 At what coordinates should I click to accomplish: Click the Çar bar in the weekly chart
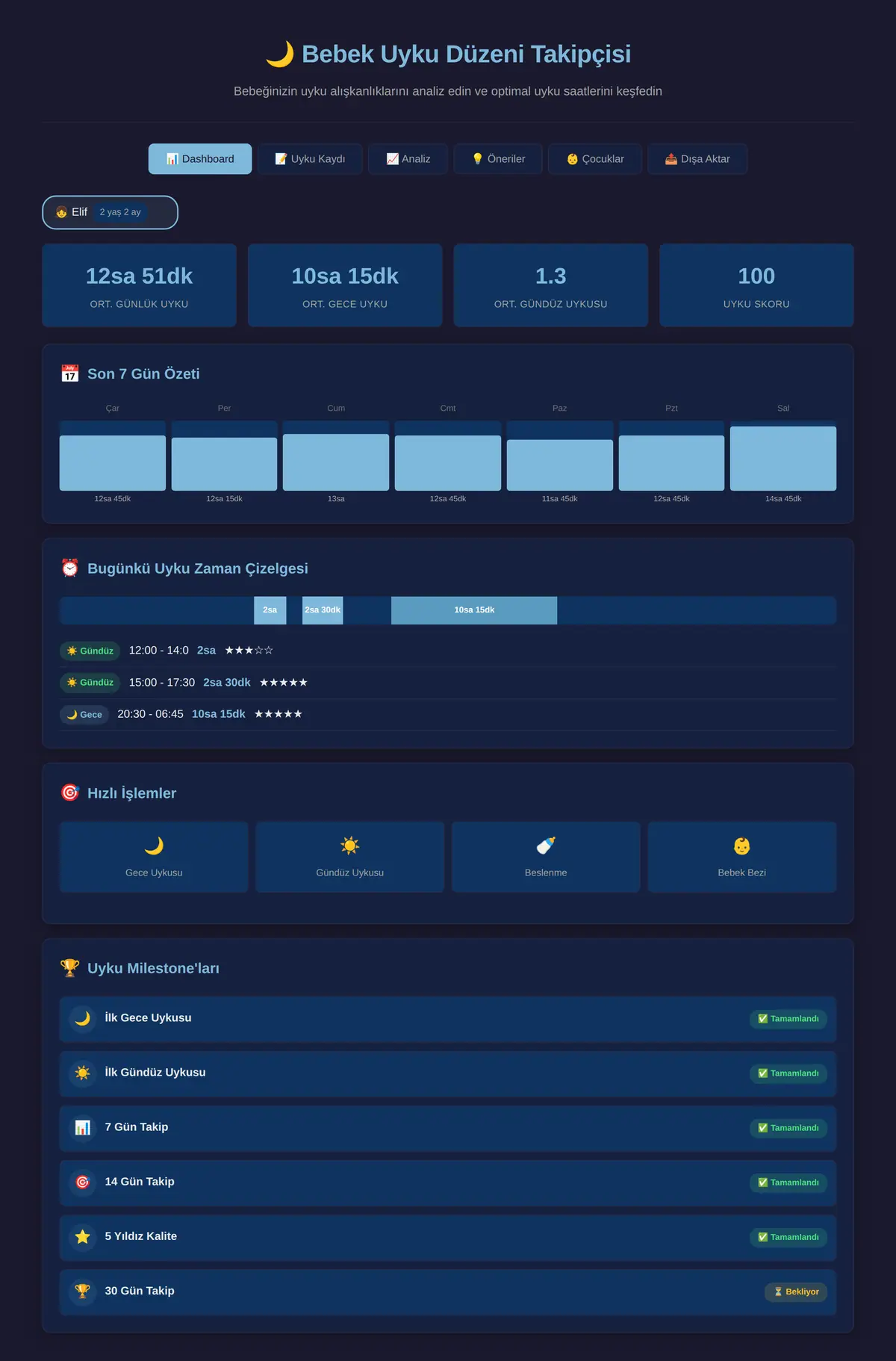point(113,463)
